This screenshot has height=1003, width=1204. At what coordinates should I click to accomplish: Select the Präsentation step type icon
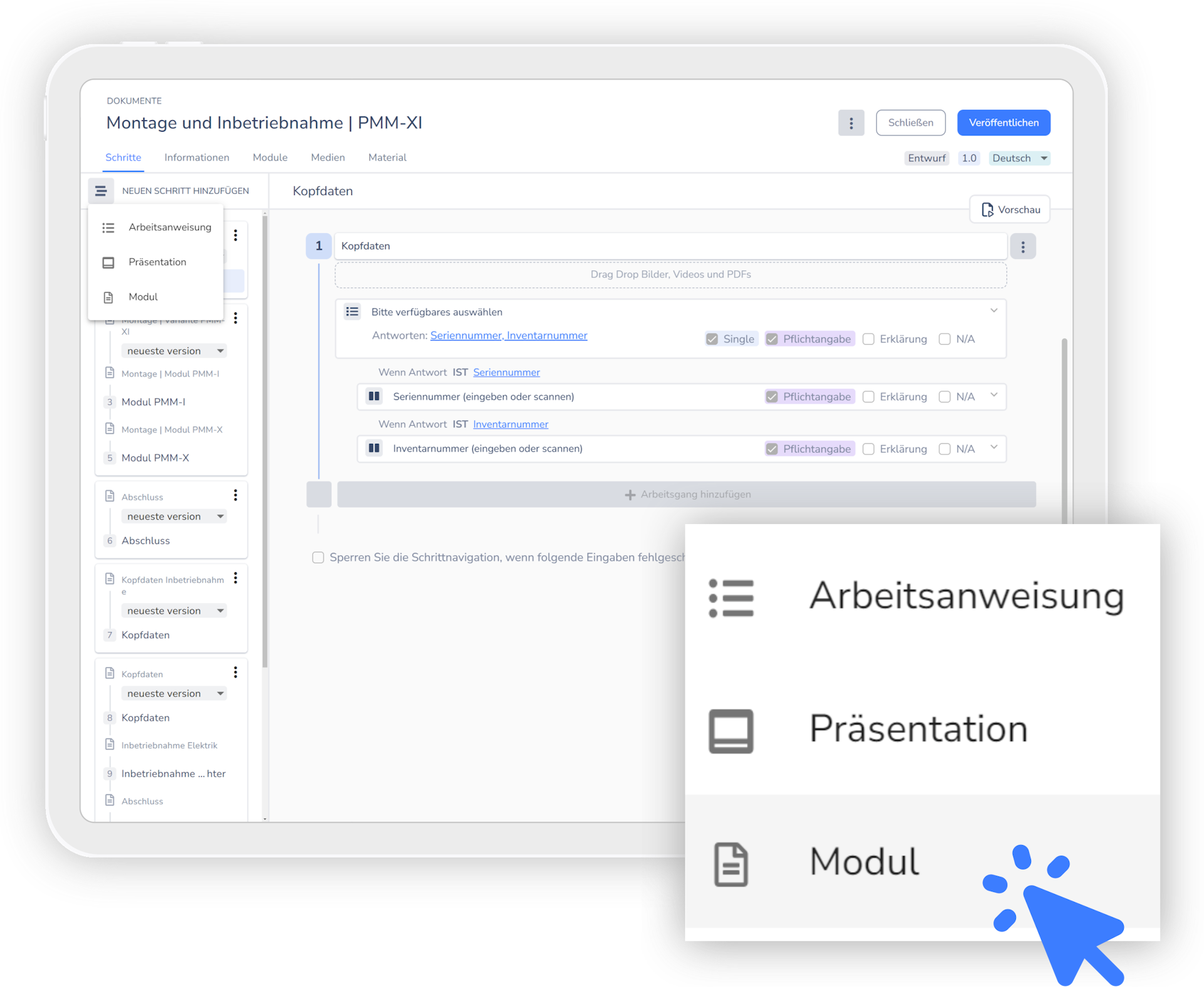(108, 262)
